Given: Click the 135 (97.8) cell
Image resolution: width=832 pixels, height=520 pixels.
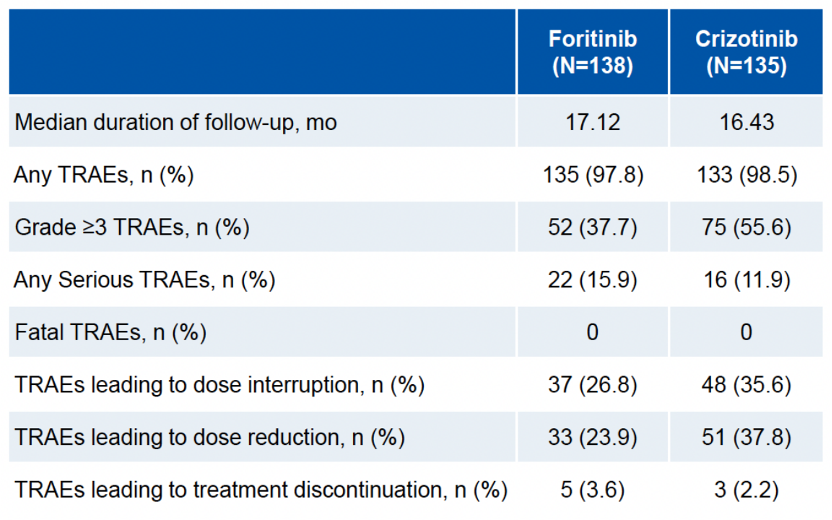Looking at the screenshot, I should (x=592, y=176).
